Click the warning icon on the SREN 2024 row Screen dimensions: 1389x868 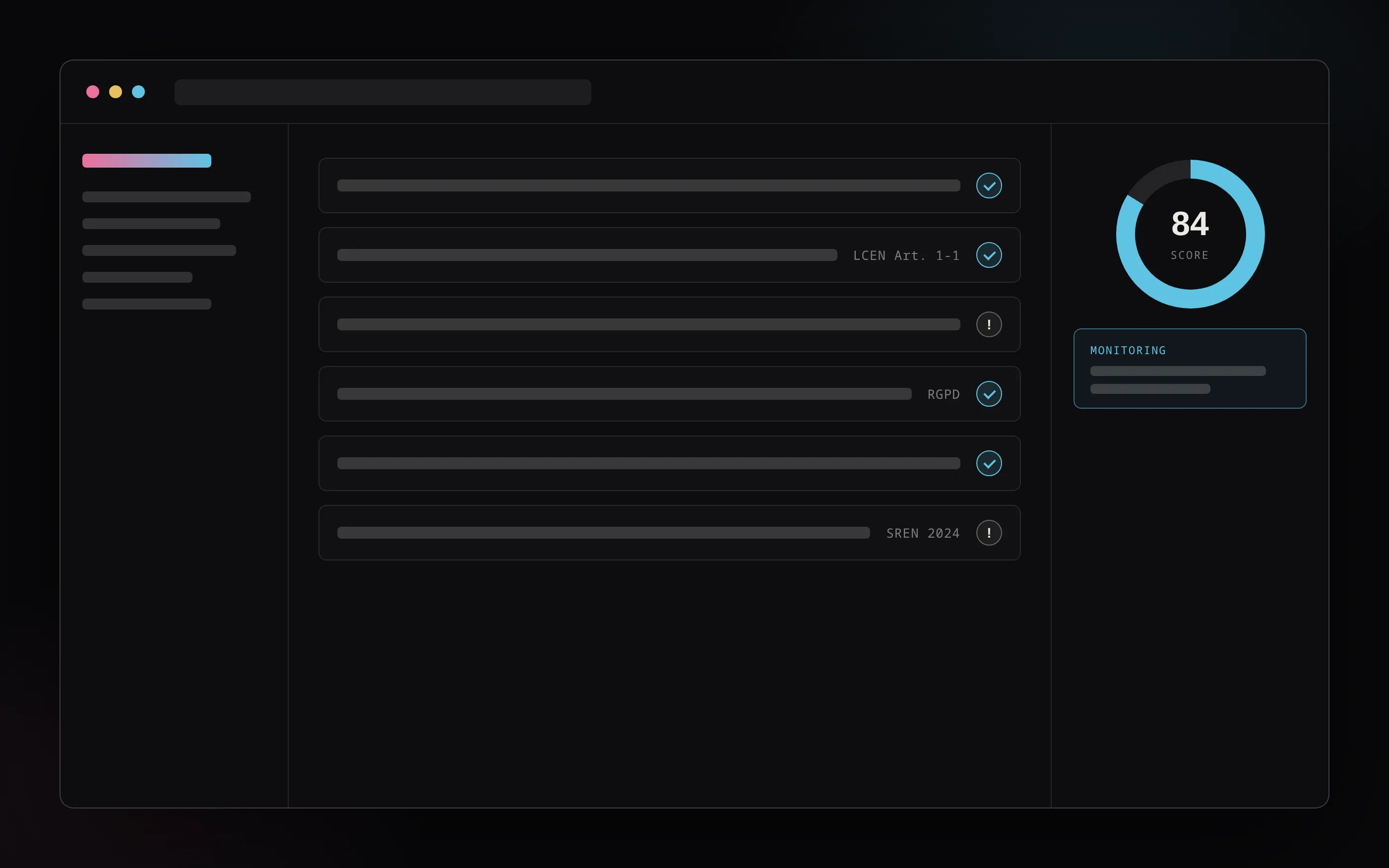pyautogui.click(x=989, y=533)
